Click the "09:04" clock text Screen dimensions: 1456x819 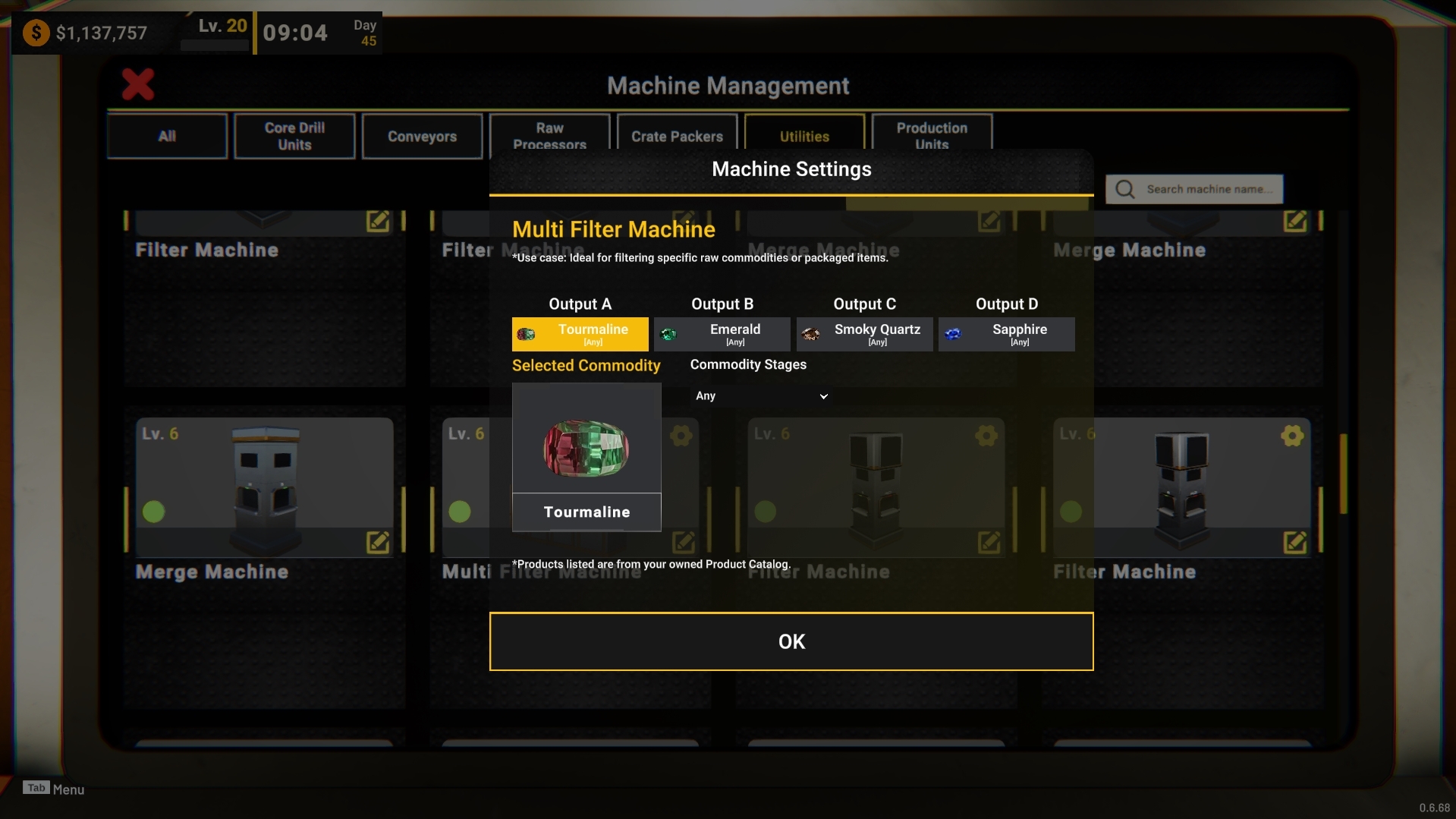click(x=295, y=33)
